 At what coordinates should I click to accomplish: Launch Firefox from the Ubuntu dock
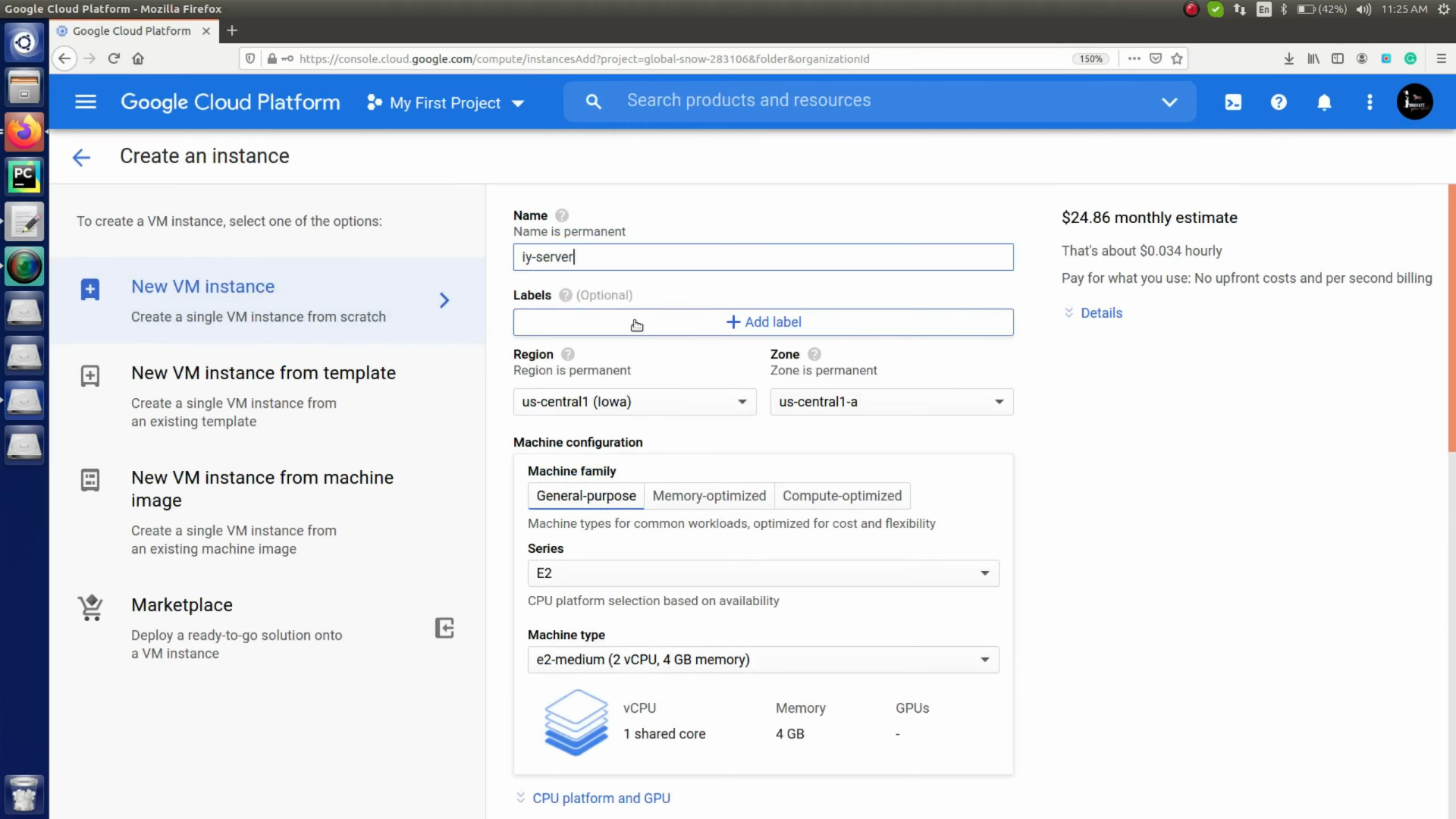pyautogui.click(x=24, y=131)
